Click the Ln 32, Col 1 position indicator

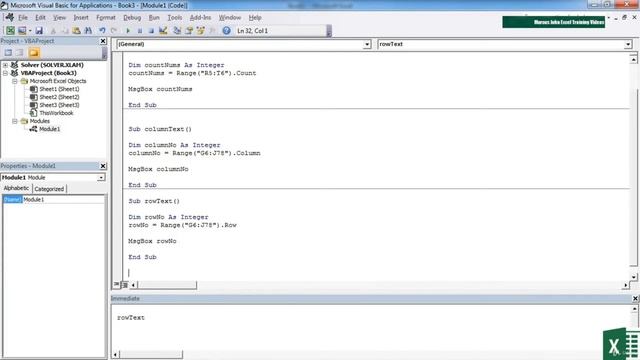253,31
